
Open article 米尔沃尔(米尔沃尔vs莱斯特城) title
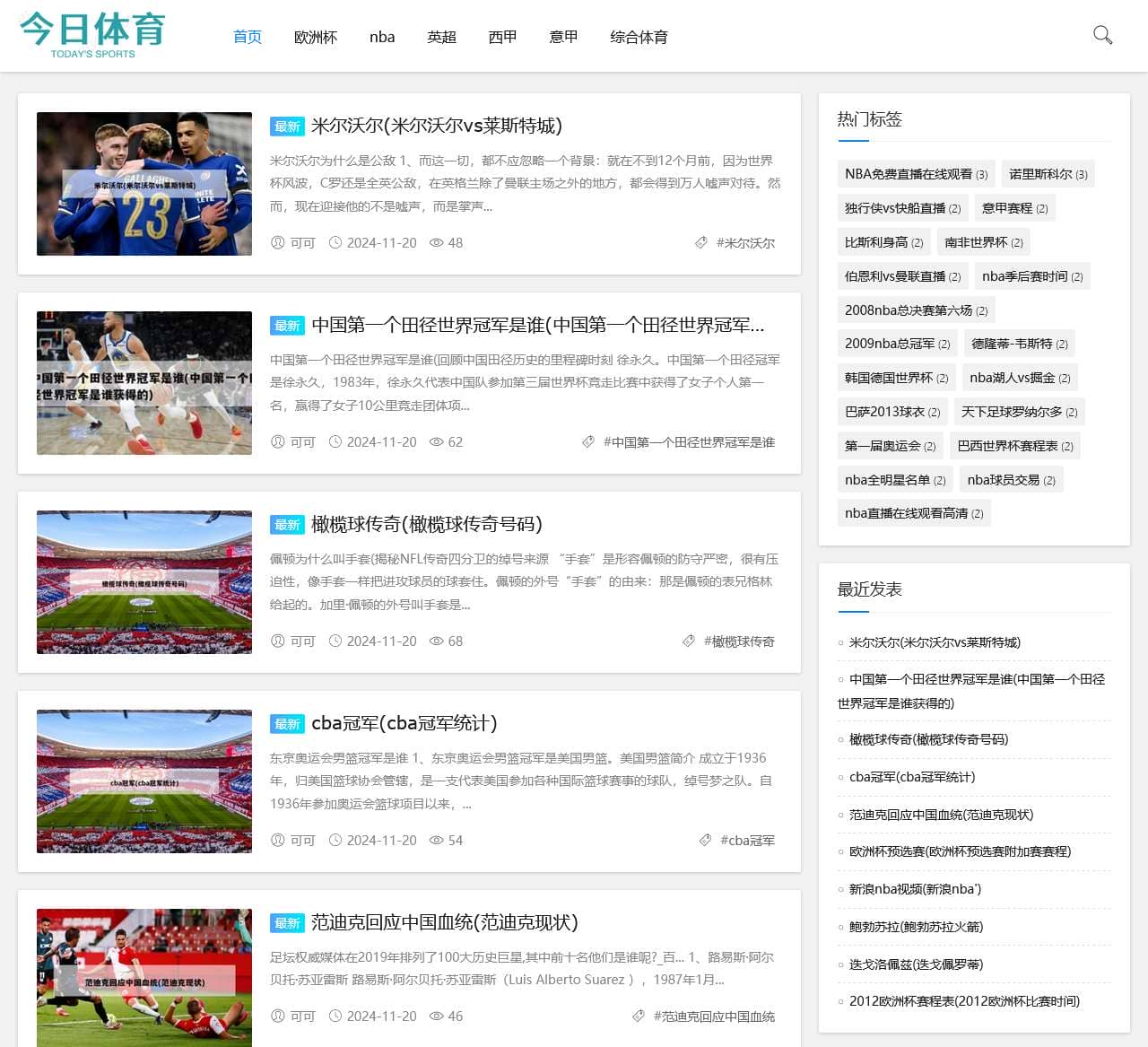[436, 126]
